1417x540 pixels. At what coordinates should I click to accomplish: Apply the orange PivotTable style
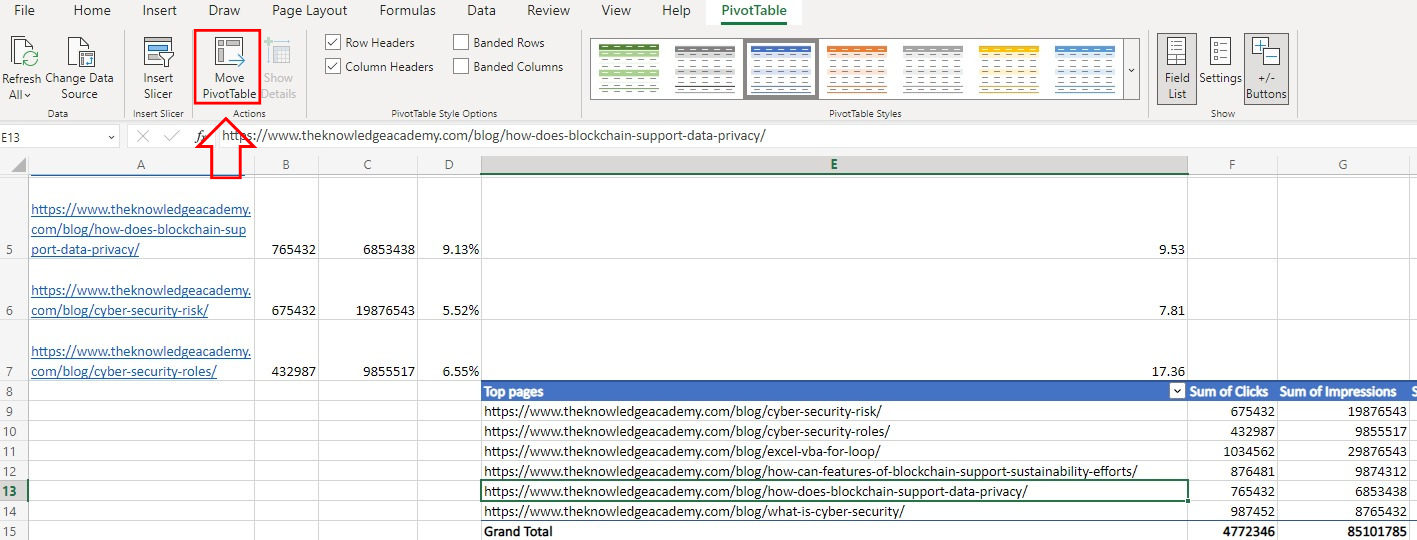tap(857, 70)
